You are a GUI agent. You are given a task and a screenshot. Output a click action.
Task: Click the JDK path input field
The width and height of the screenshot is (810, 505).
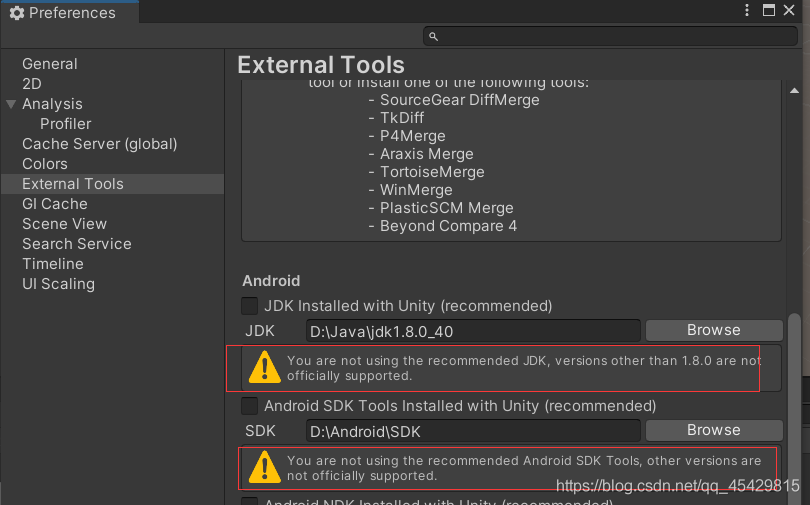click(472, 331)
